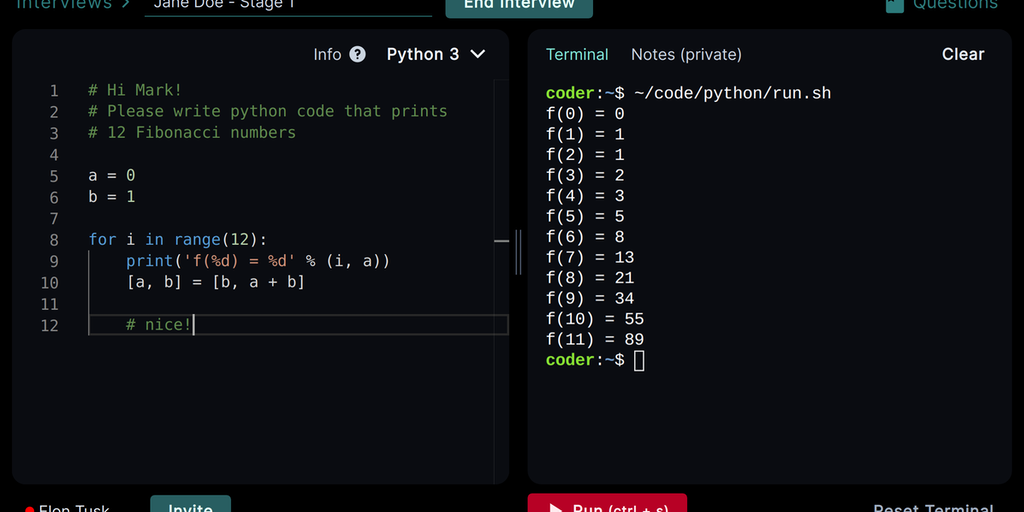Click the terminal cursor at the prompt
This screenshot has width=1024, height=512.
coord(640,360)
